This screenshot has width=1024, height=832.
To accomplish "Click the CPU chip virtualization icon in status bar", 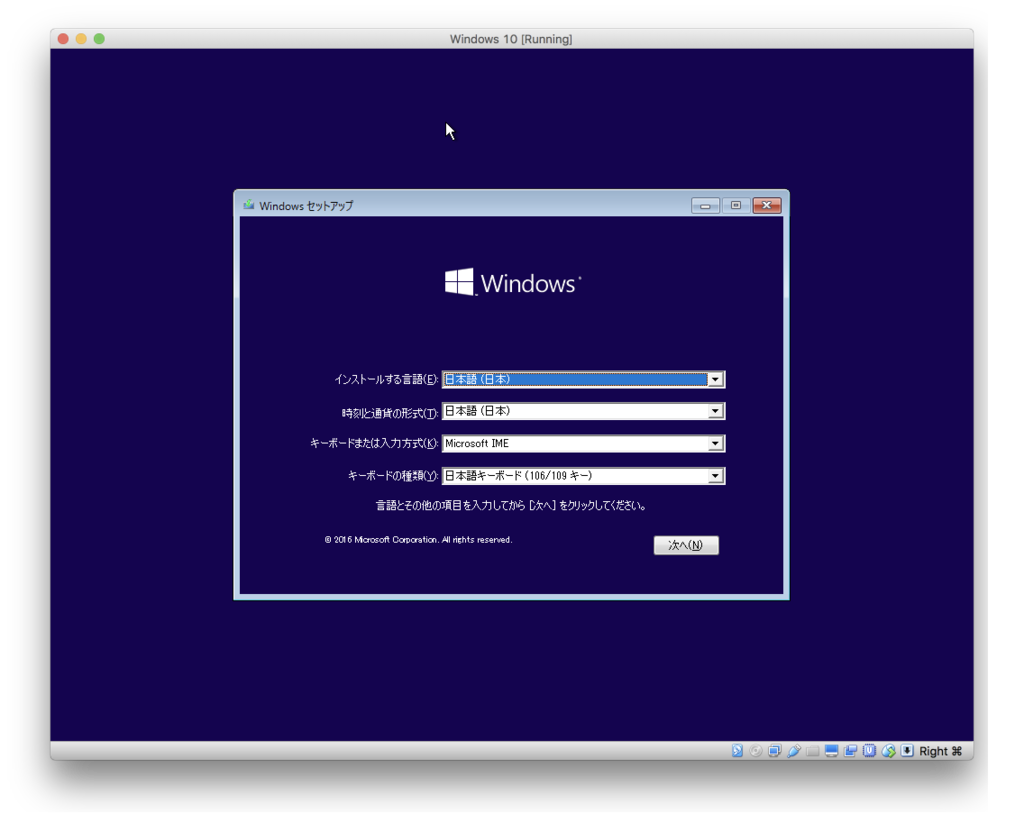I will point(869,751).
